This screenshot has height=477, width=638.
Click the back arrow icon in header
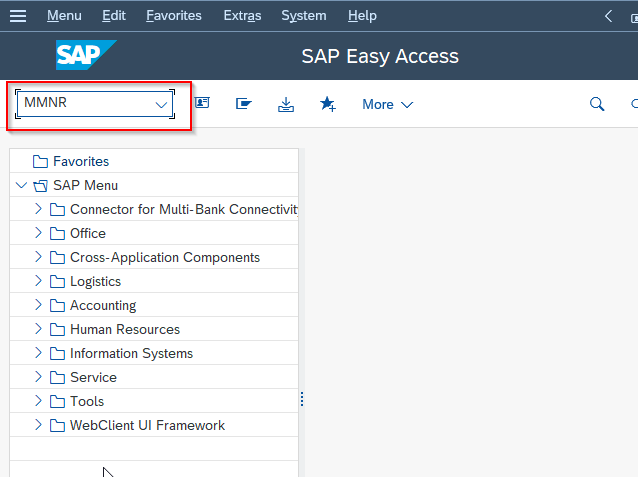(x=608, y=16)
